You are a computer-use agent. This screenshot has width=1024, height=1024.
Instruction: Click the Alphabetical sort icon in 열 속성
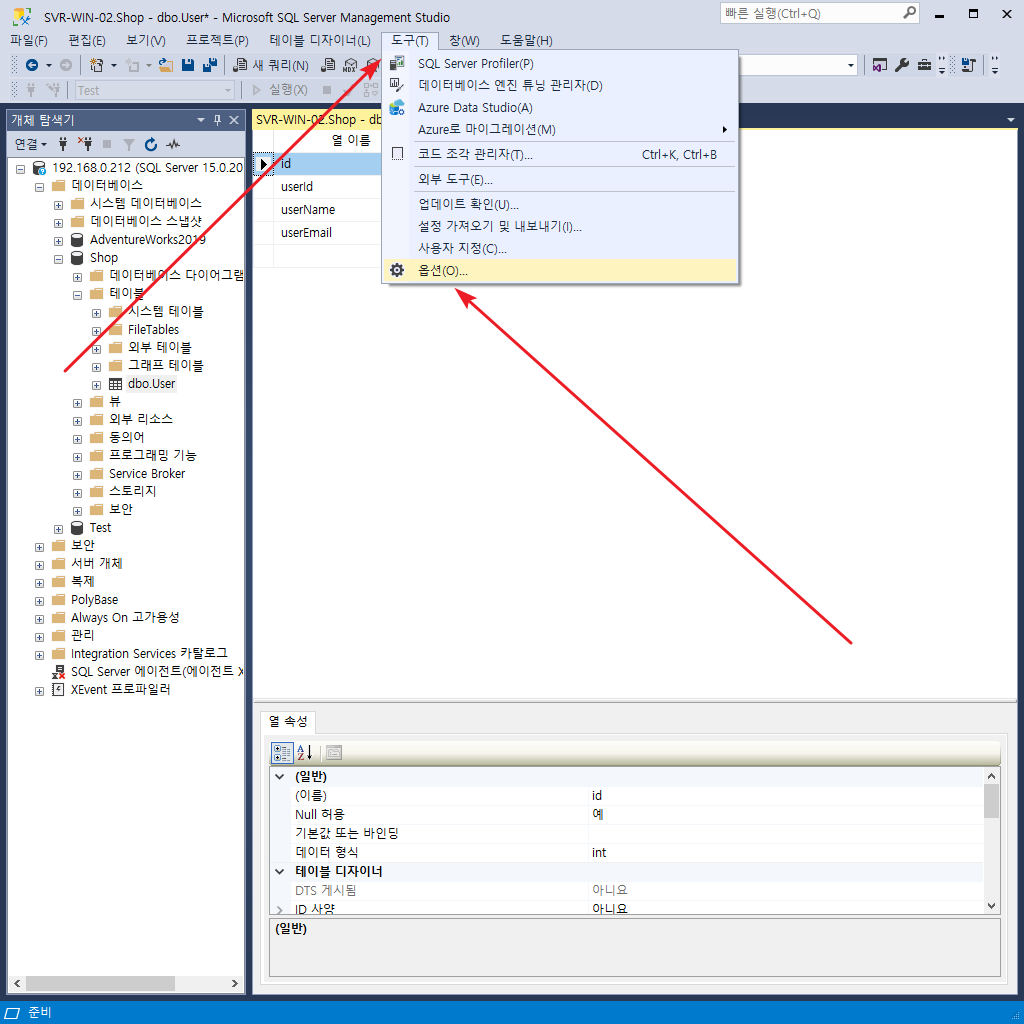[x=305, y=752]
